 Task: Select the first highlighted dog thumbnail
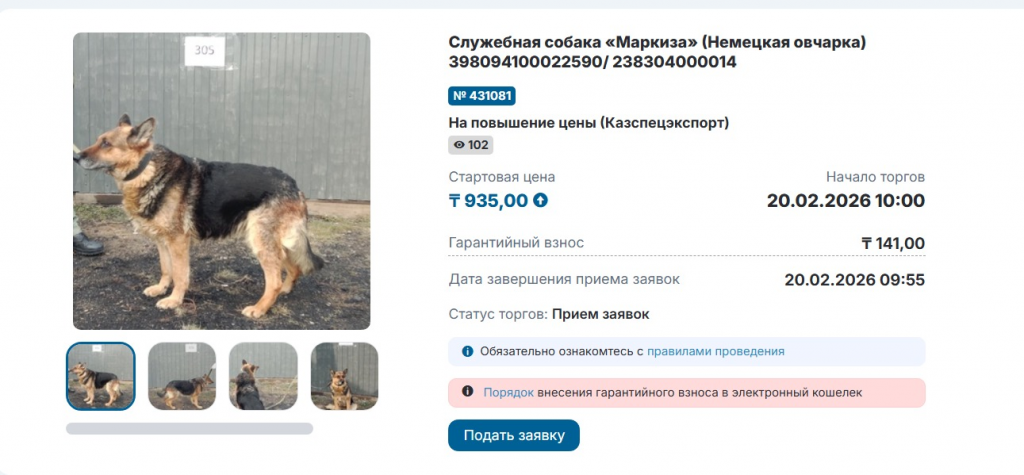[101, 376]
